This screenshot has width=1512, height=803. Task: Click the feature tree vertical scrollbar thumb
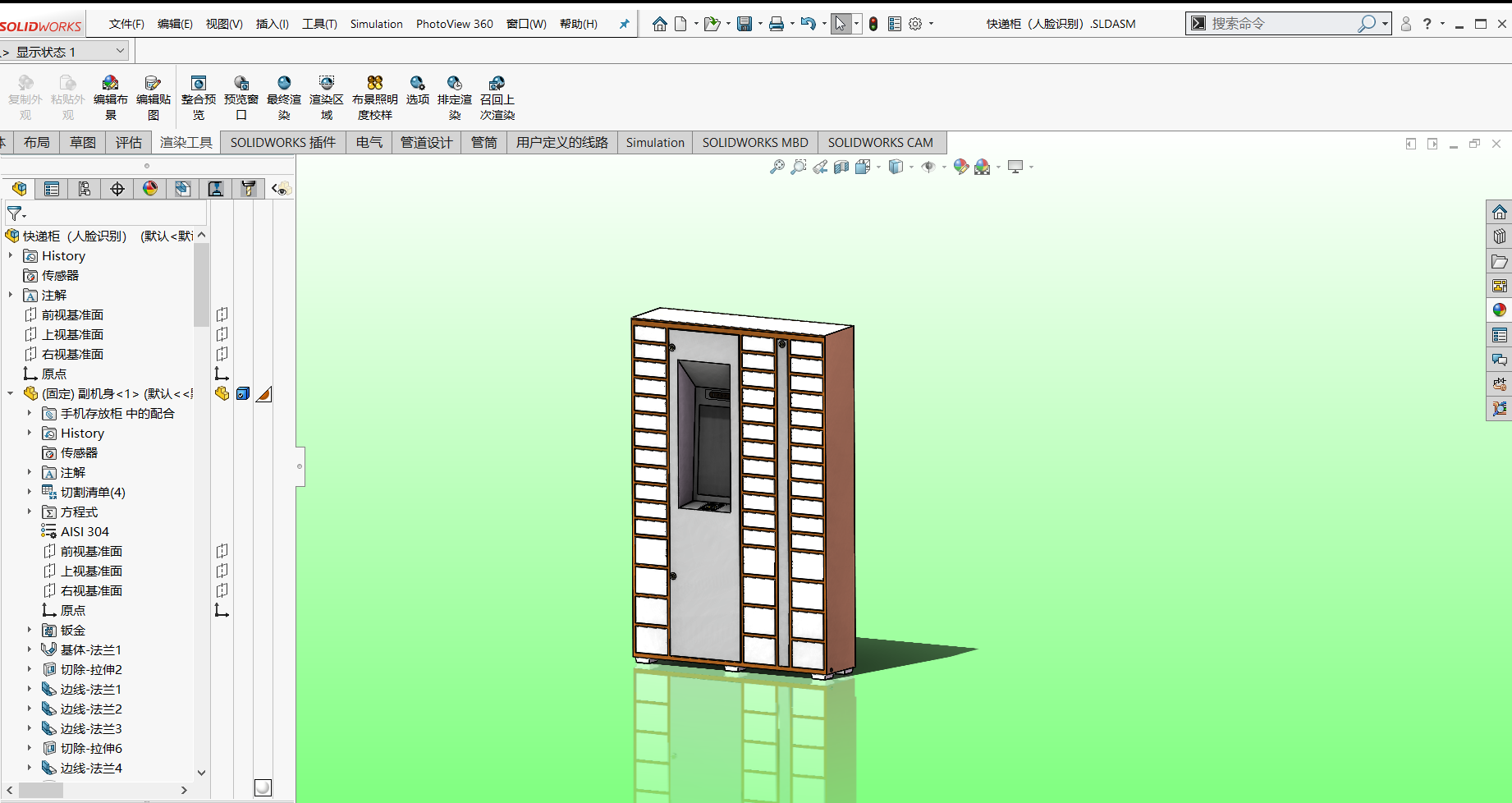tap(201, 284)
